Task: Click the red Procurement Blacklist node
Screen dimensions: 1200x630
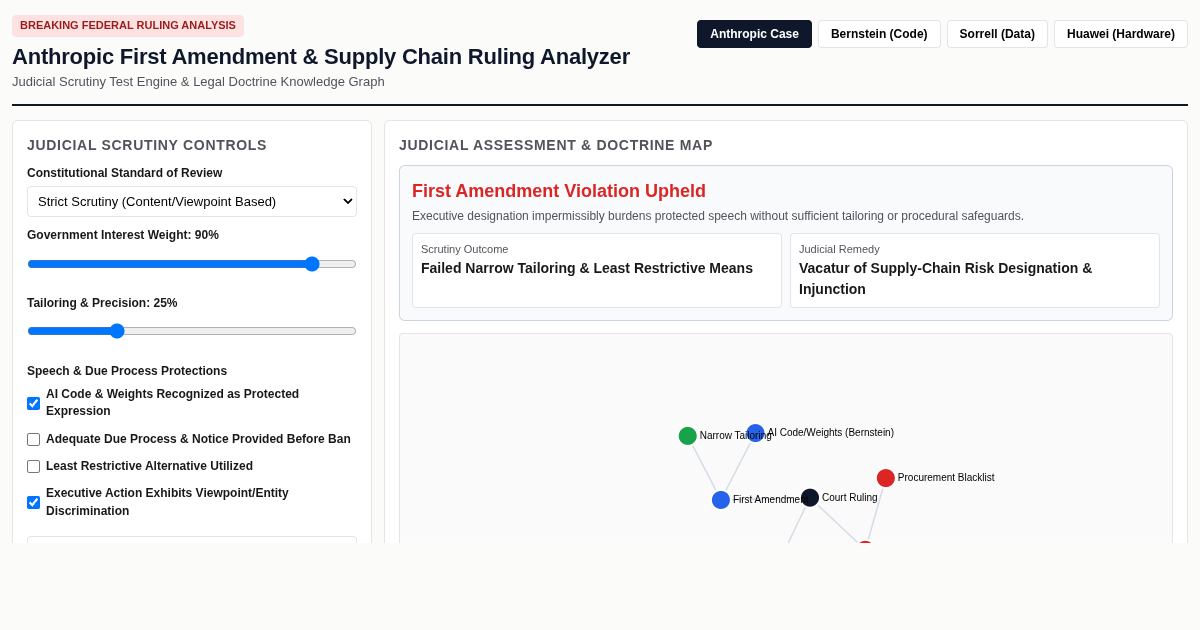Action: 886,478
